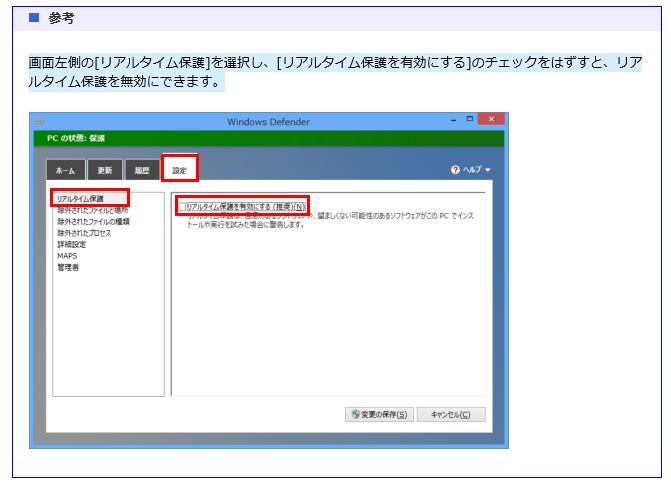The width and height of the screenshot is (671, 486).
Task: Select リアルタイム保護 in the settings list
Action: 80,199
